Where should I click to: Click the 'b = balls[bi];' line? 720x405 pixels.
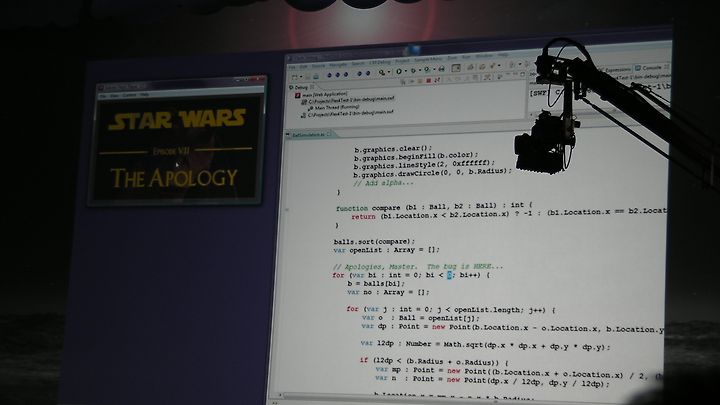pyautogui.click(x=376, y=284)
